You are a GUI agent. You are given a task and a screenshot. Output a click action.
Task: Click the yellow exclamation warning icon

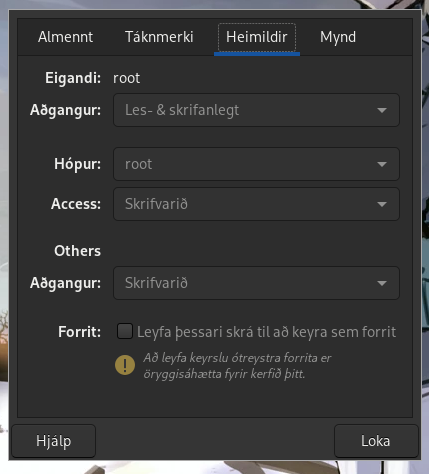125,365
